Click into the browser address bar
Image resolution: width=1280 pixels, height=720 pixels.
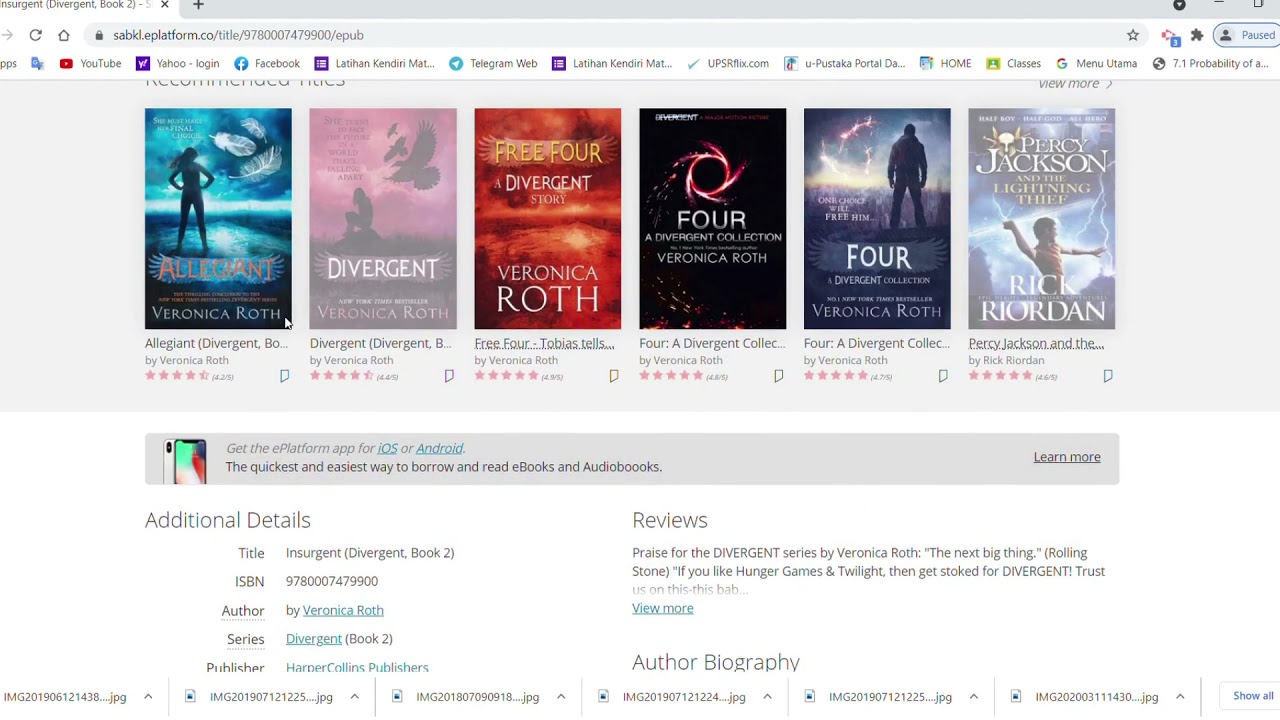(600, 35)
